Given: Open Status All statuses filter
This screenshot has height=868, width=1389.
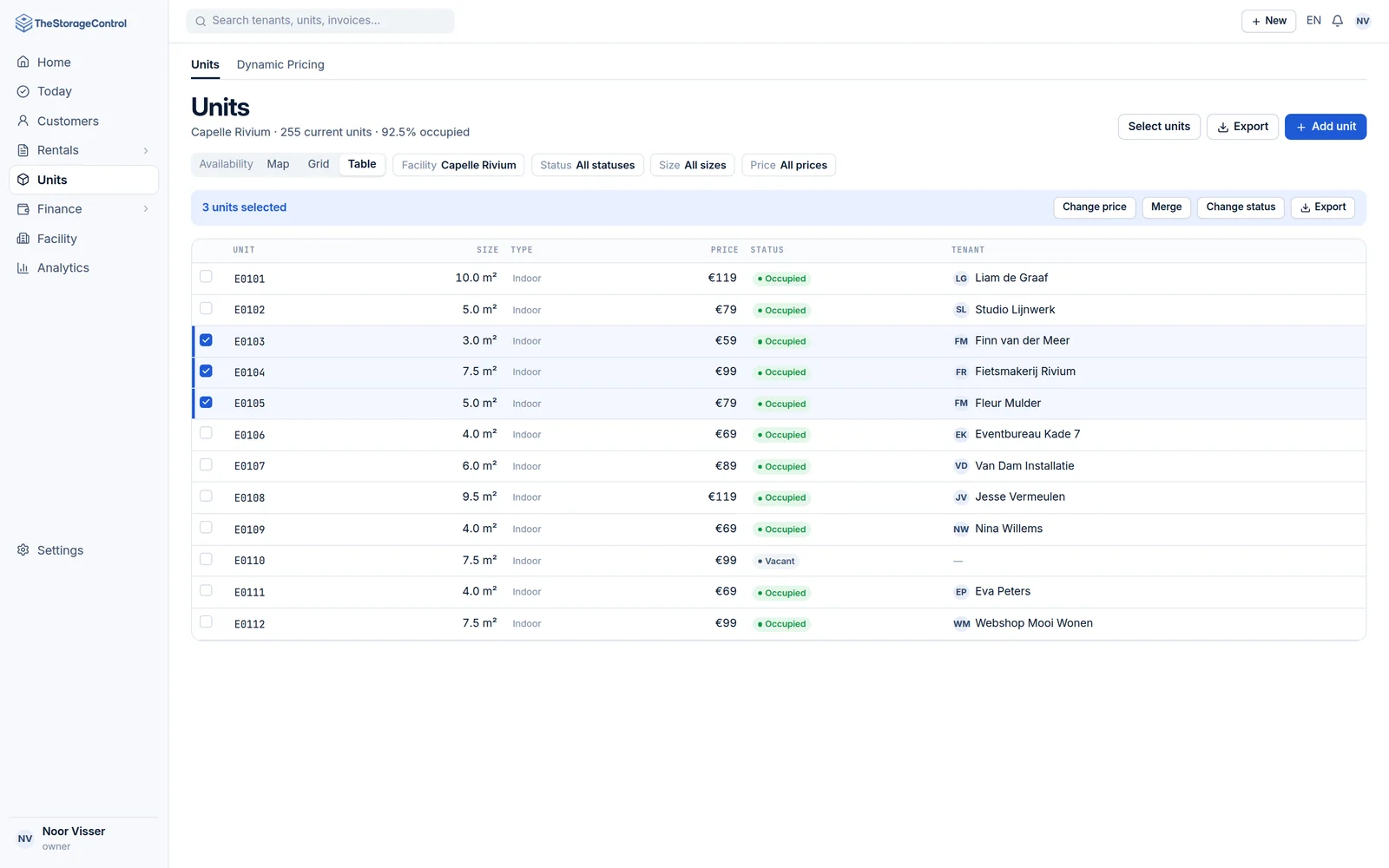Looking at the screenshot, I should [588, 165].
